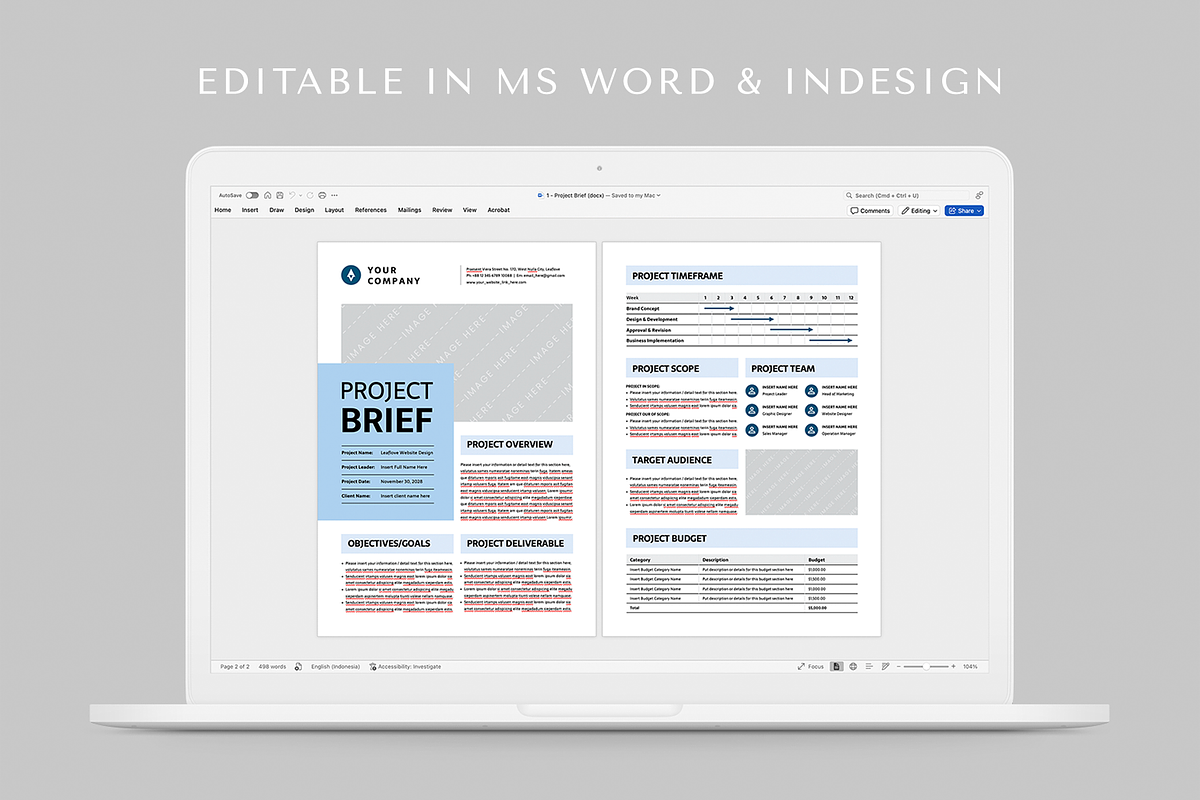The height and width of the screenshot is (800, 1200).
Task: Click the collaboration icon beside the search field
Action: (979, 195)
